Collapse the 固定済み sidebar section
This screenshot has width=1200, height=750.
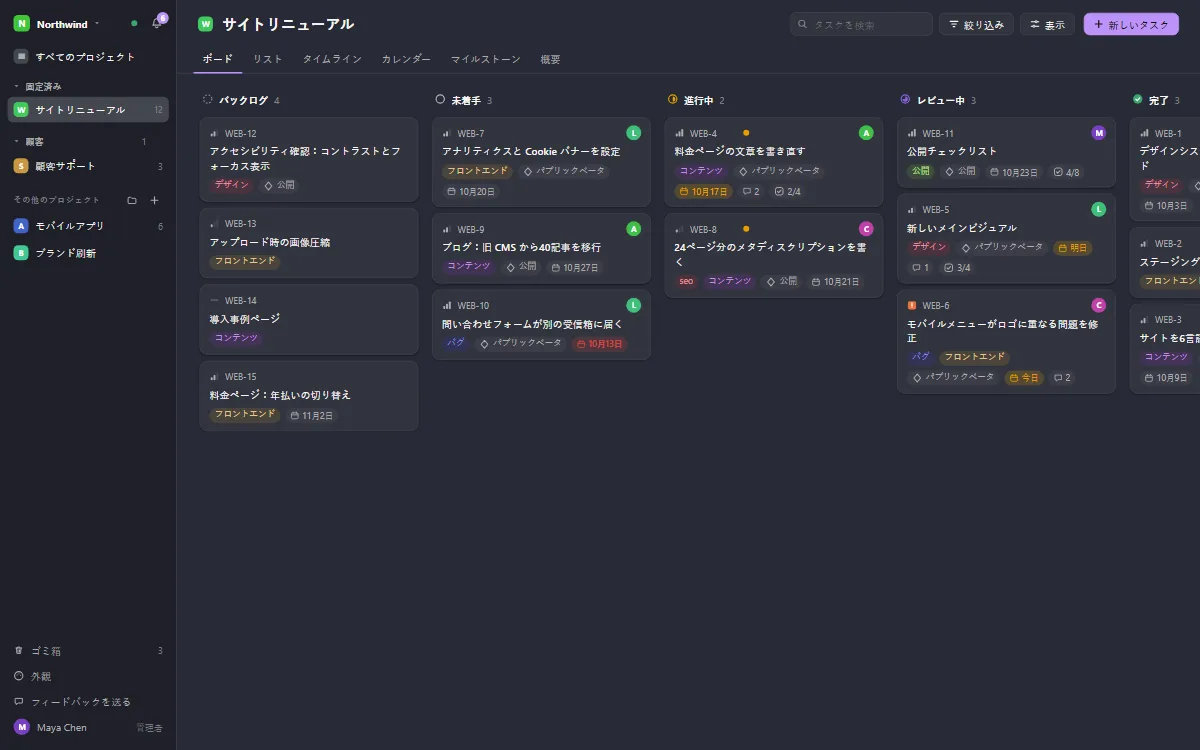point(38,86)
